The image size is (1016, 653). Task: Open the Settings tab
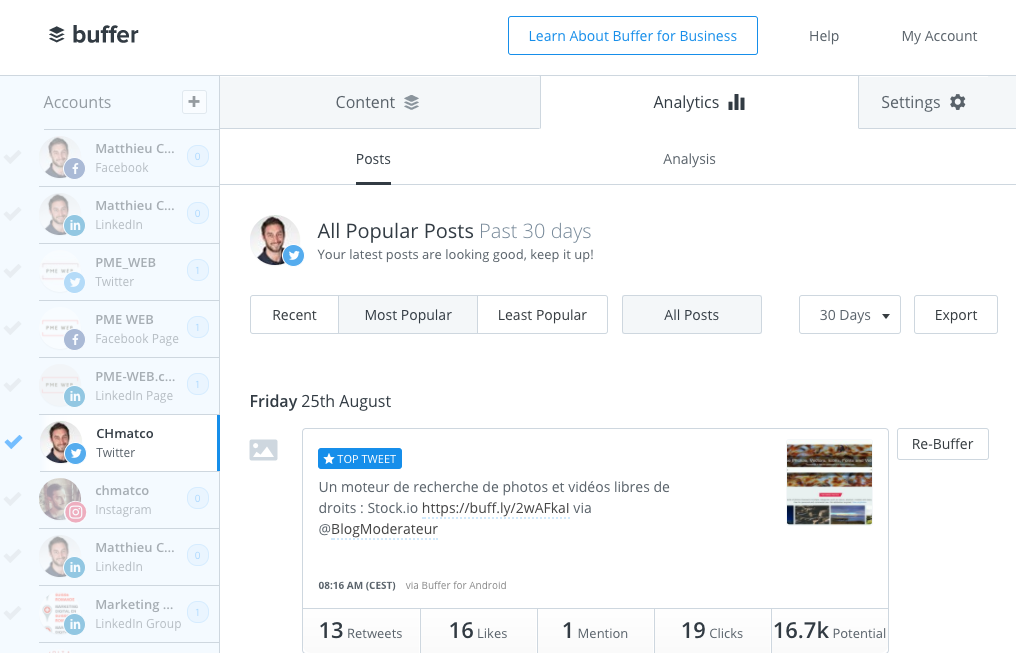(x=937, y=102)
